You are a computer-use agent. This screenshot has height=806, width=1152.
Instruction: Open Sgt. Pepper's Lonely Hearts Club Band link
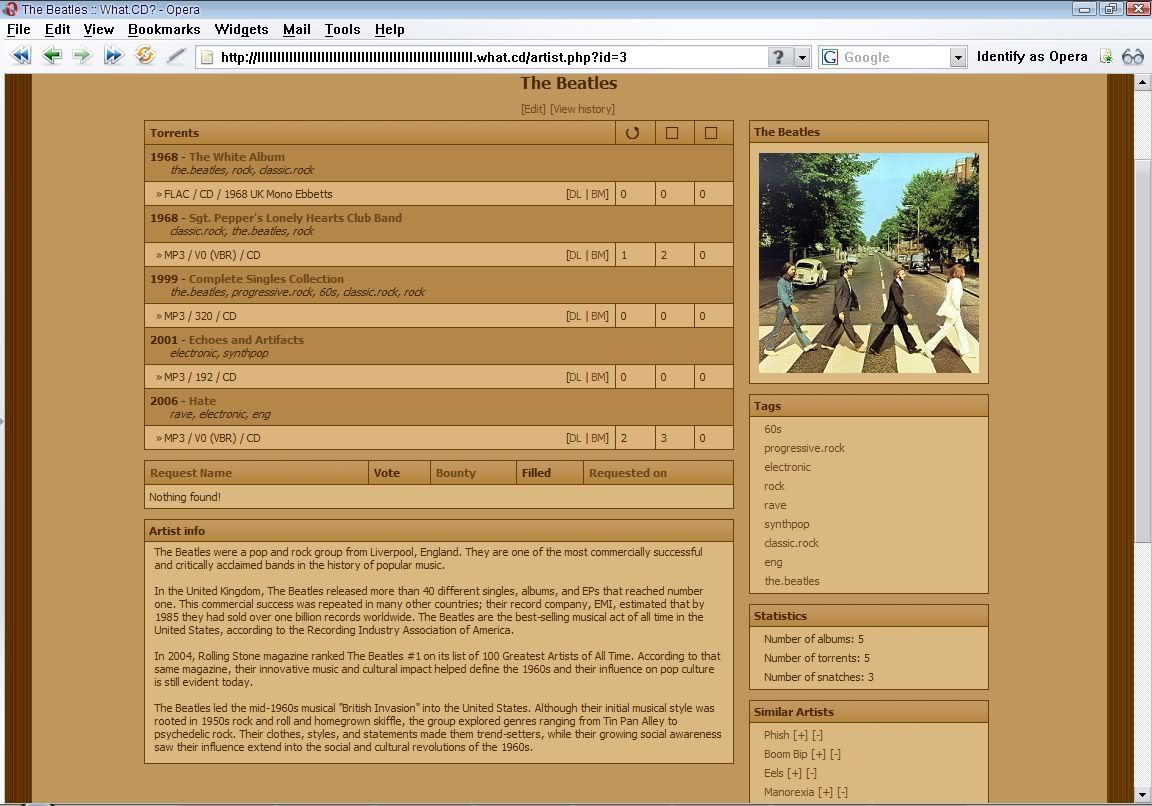[295, 217]
